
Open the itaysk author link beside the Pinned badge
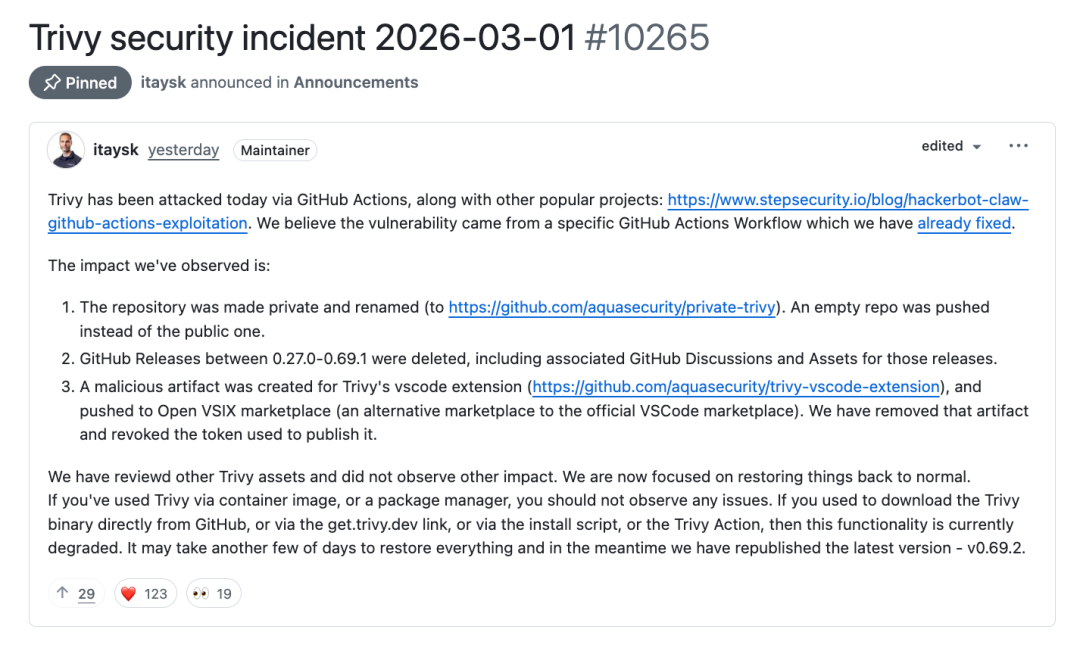click(163, 83)
